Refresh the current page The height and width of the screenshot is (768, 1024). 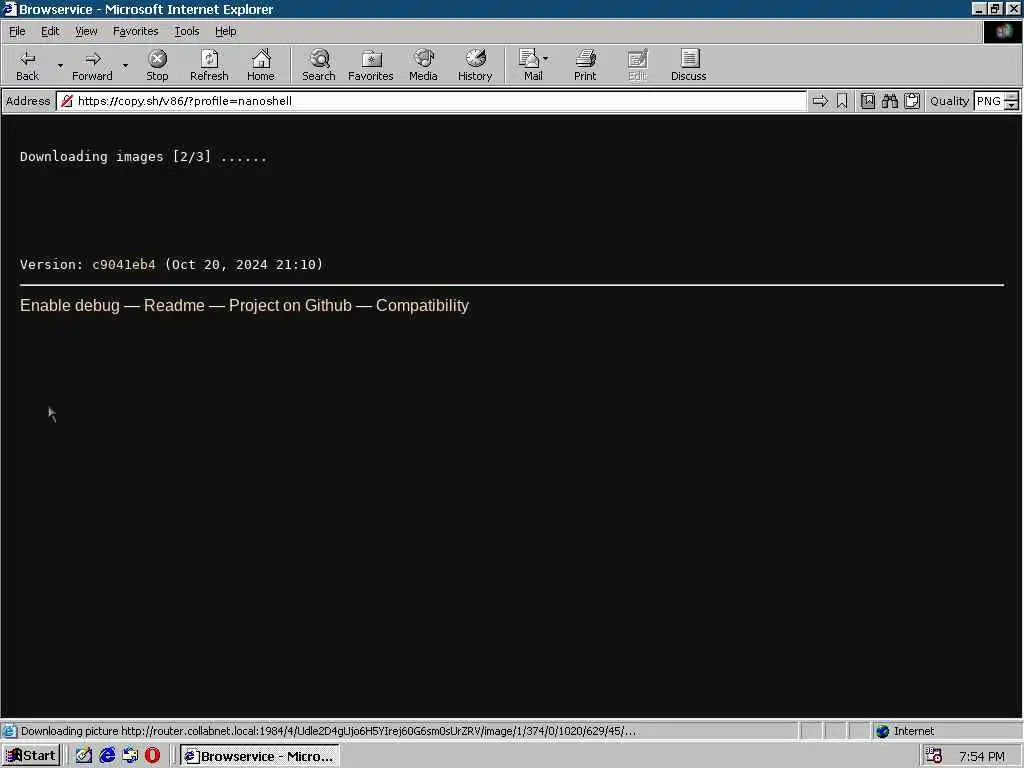(209, 65)
